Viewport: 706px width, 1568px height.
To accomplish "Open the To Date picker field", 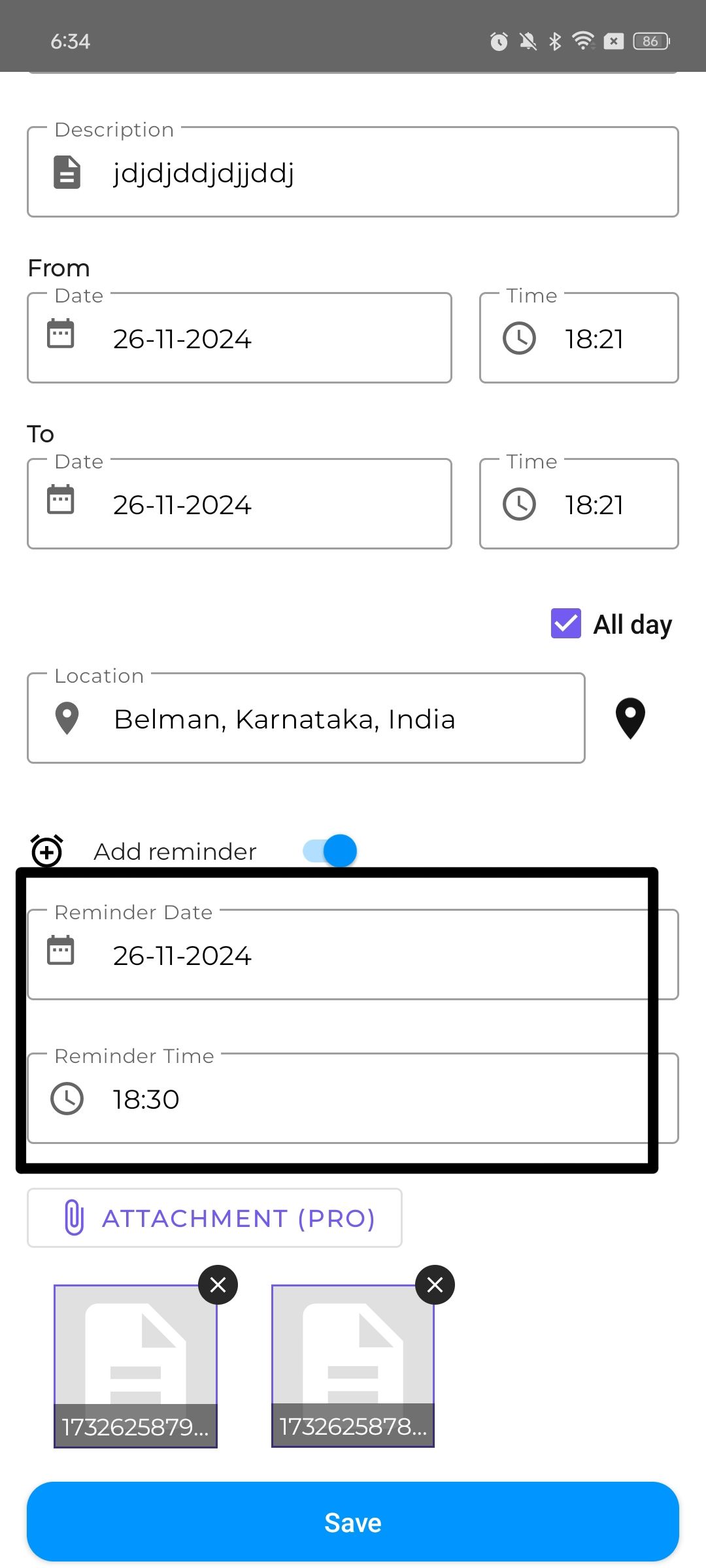I will 239,504.
